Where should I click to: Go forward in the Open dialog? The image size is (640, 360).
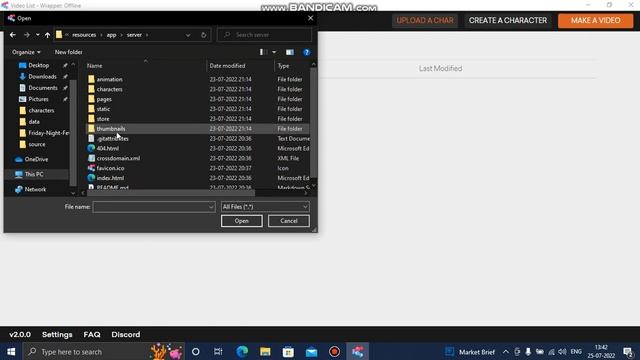[27, 35]
